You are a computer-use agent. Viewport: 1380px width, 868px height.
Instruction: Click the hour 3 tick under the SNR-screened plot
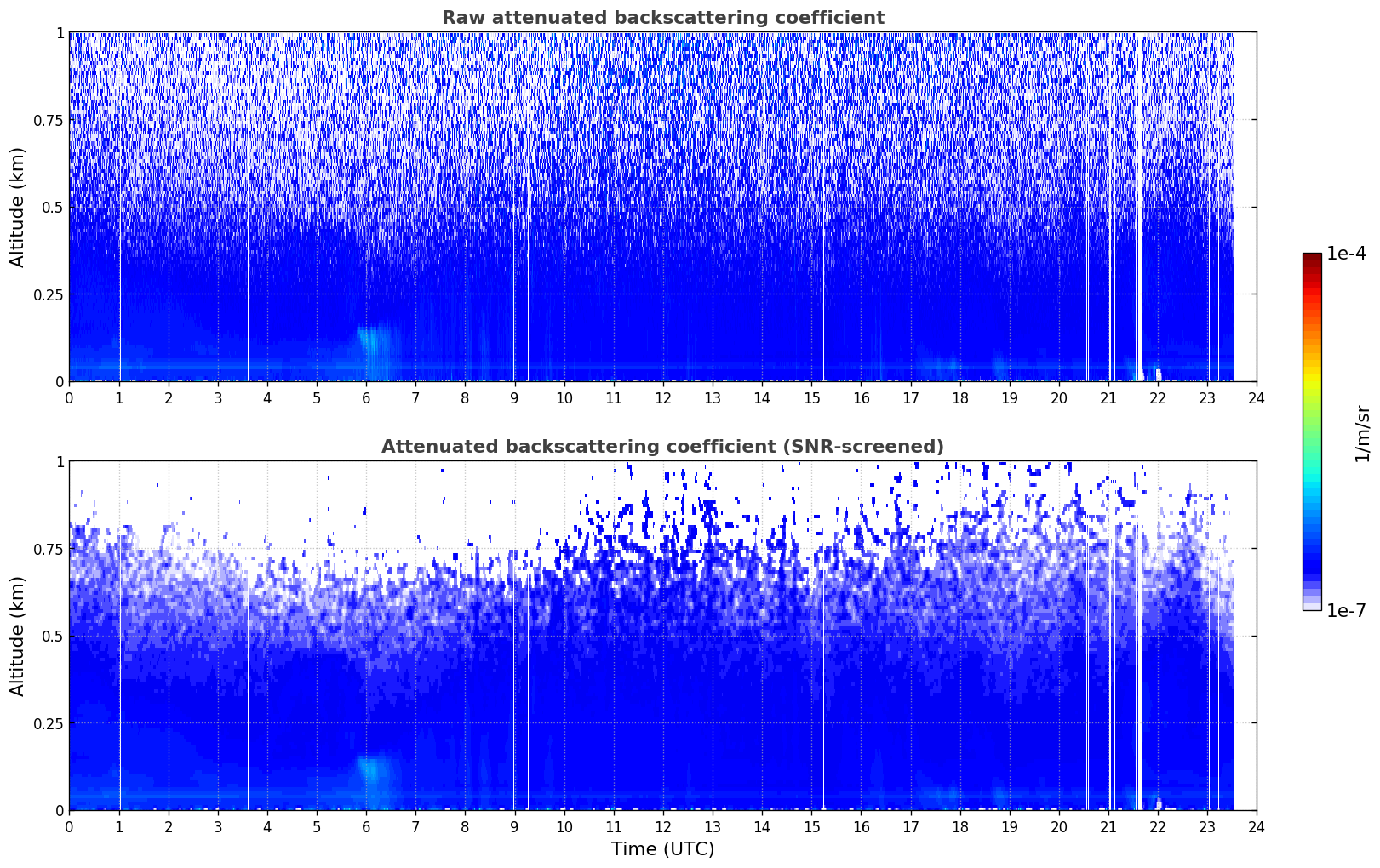(x=218, y=826)
